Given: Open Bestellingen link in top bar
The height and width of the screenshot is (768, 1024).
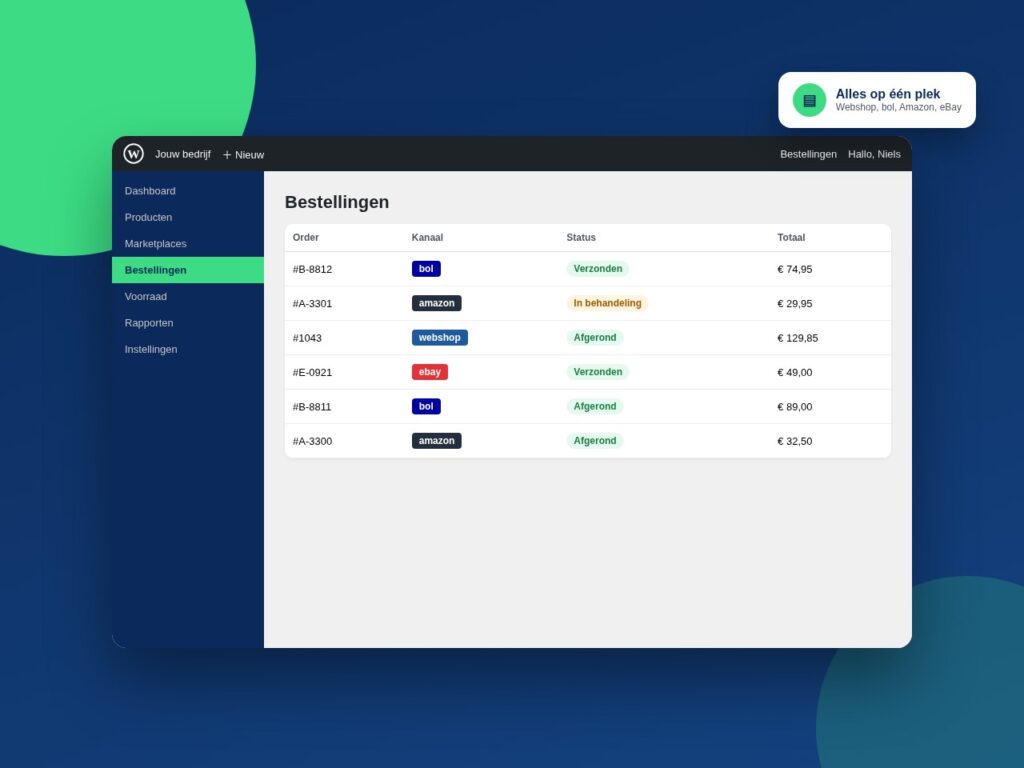Looking at the screenshot, I should (x=808, y=154).
